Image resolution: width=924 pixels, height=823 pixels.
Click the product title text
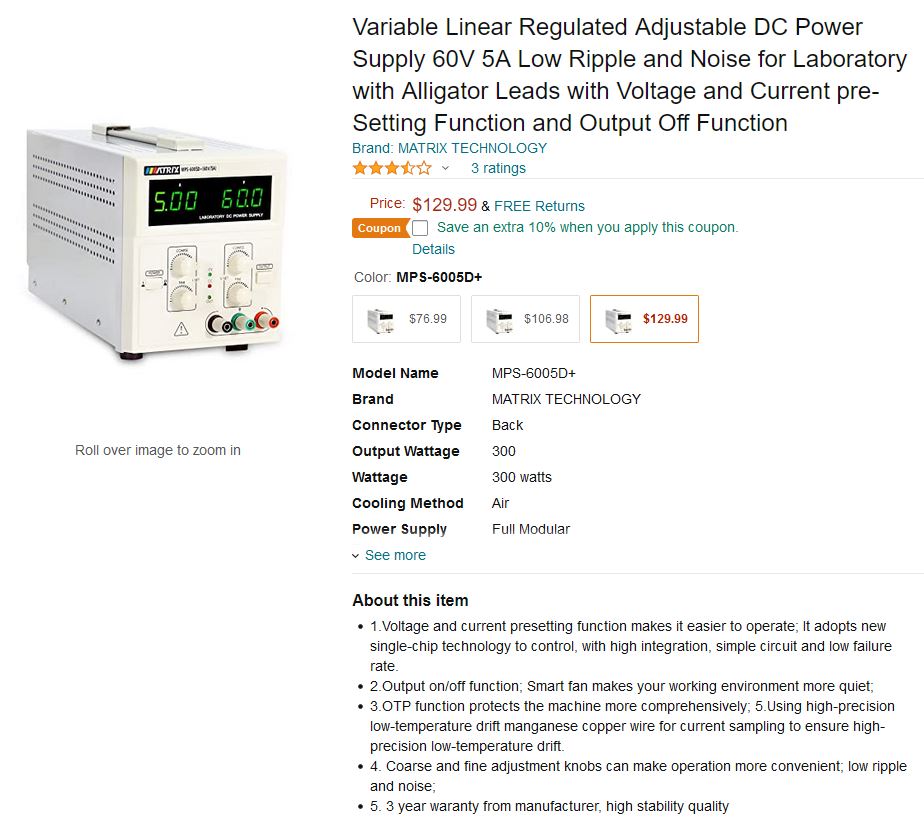tap(629, 75)
